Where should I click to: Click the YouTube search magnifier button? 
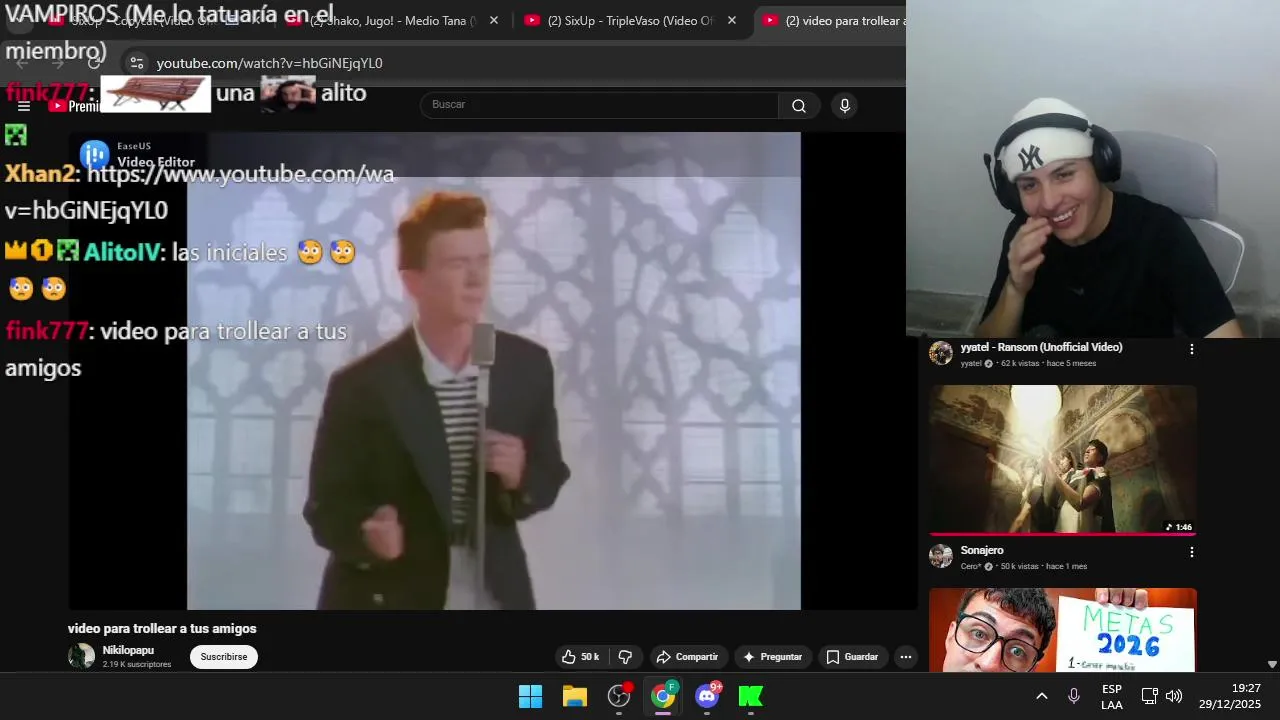click(x=799, y=106)
